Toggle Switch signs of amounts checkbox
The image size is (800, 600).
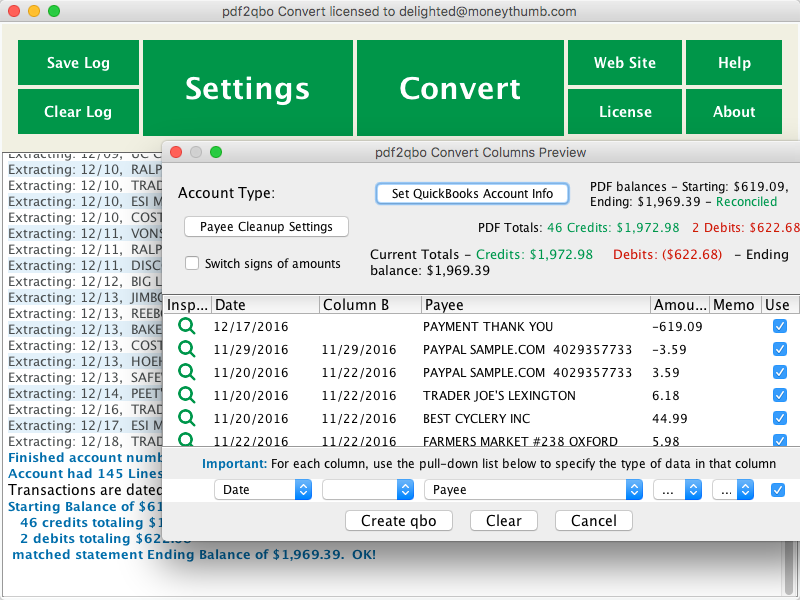click(192, 264)
